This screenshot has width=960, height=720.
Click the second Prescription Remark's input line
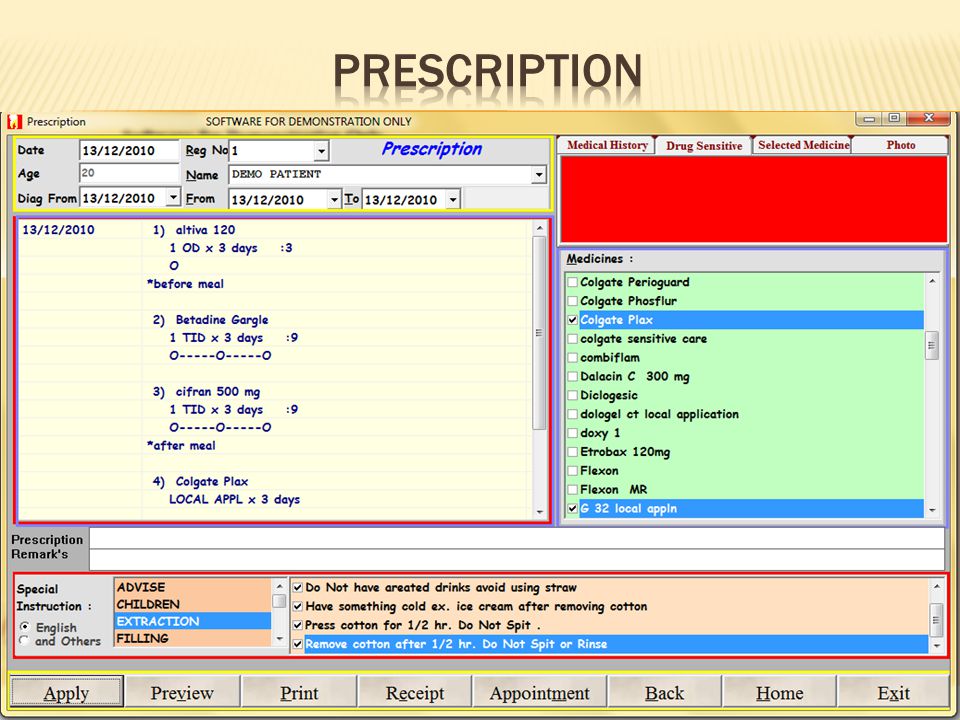pos(517,559)
